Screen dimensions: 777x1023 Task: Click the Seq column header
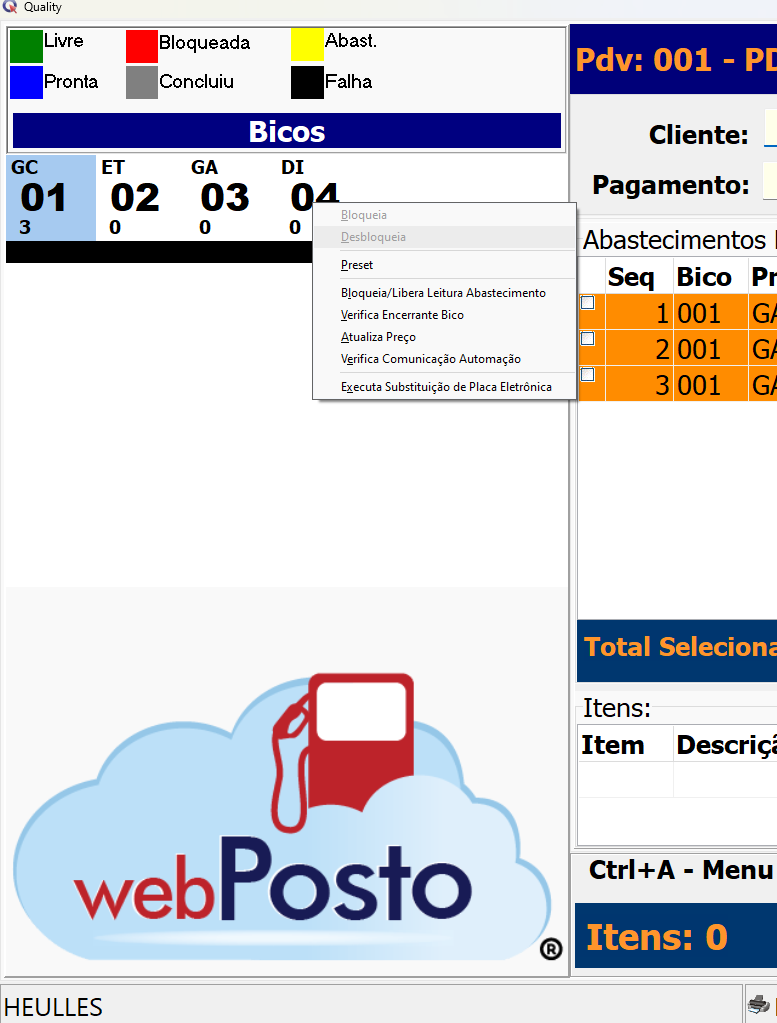(x=639, y=277)
